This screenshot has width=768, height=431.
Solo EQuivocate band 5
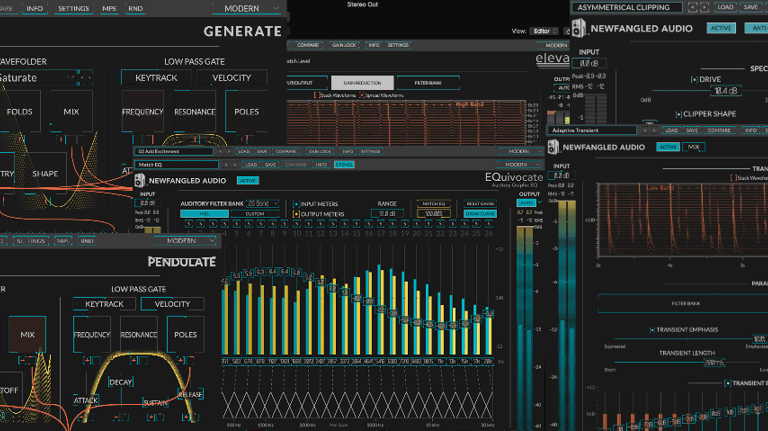[x=237, y=224]
